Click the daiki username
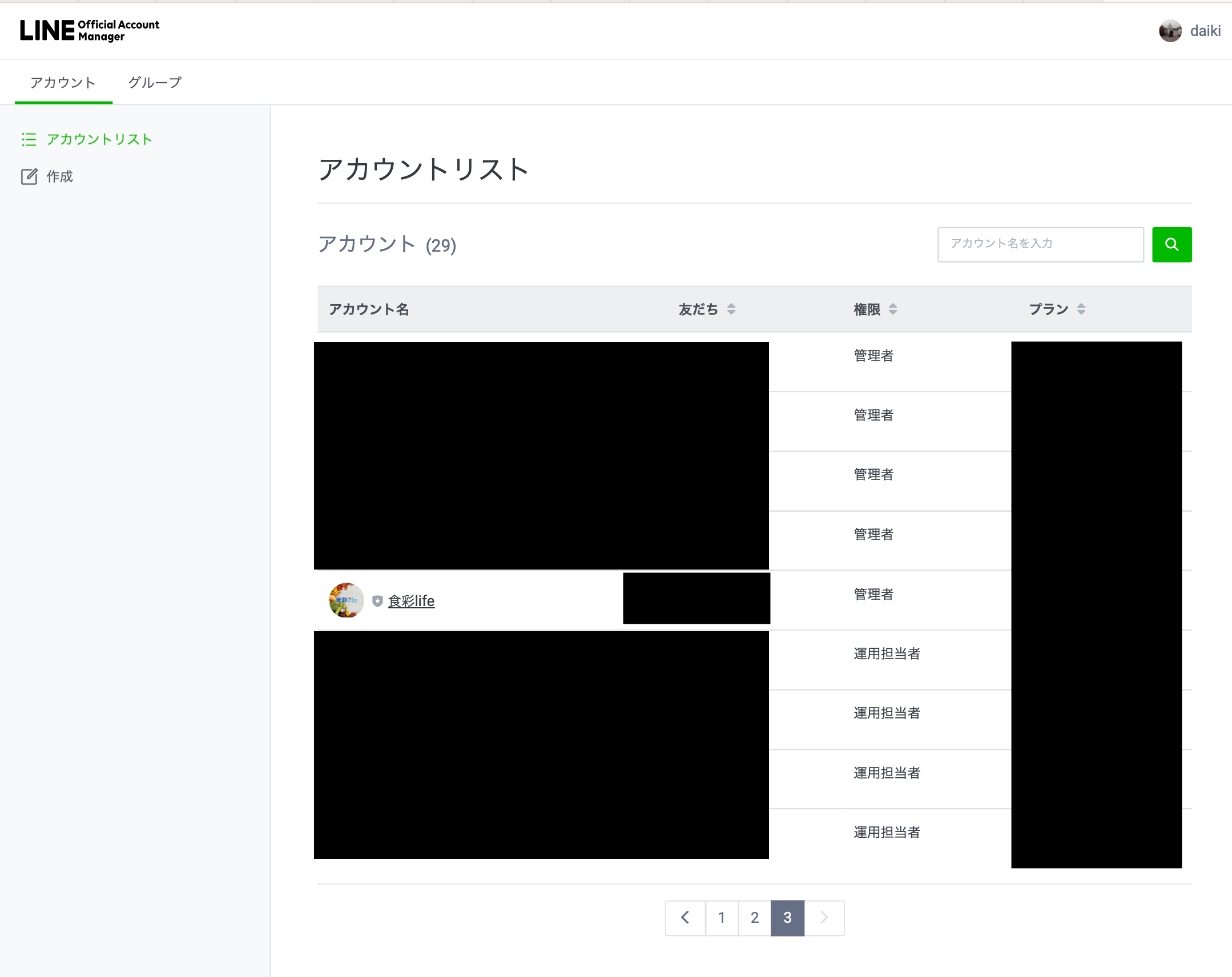The height and width of the screenshot is (977, 1232). coord(1205,31)
